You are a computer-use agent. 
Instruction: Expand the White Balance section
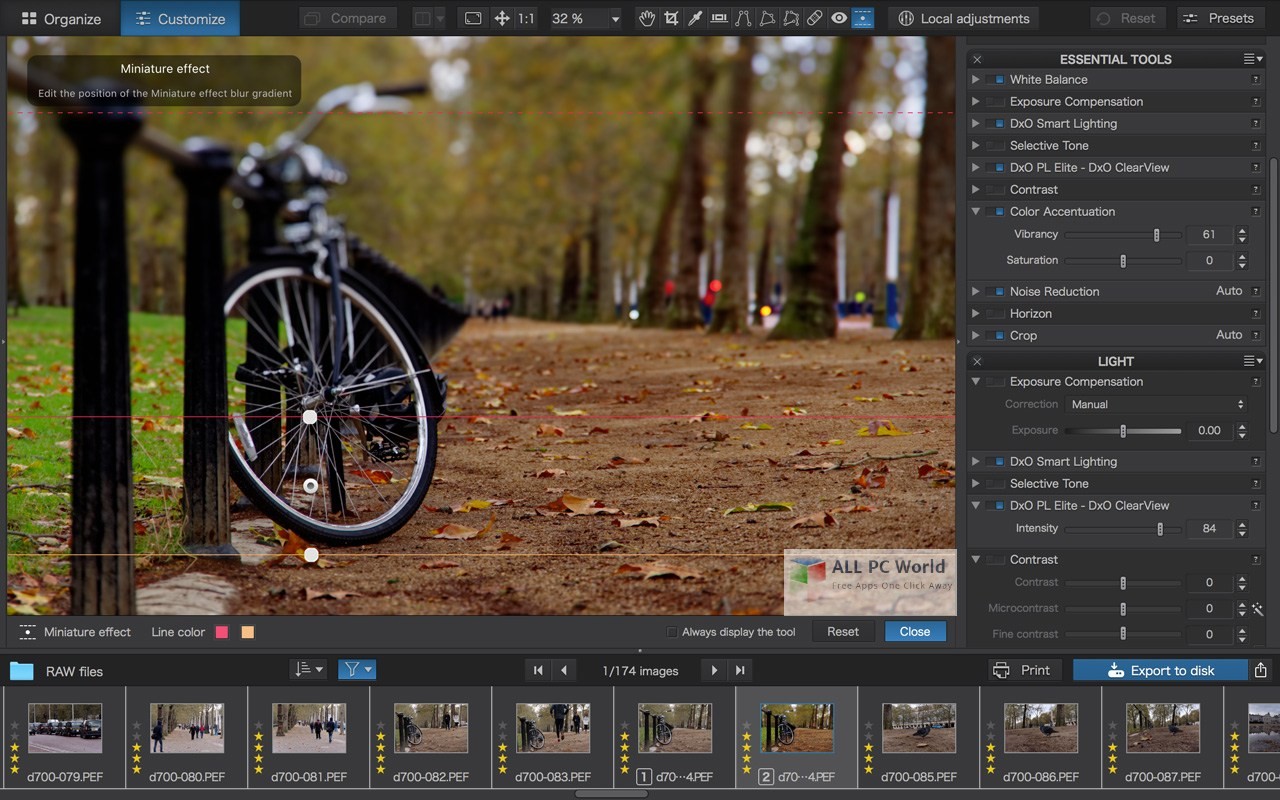[976, 79]
